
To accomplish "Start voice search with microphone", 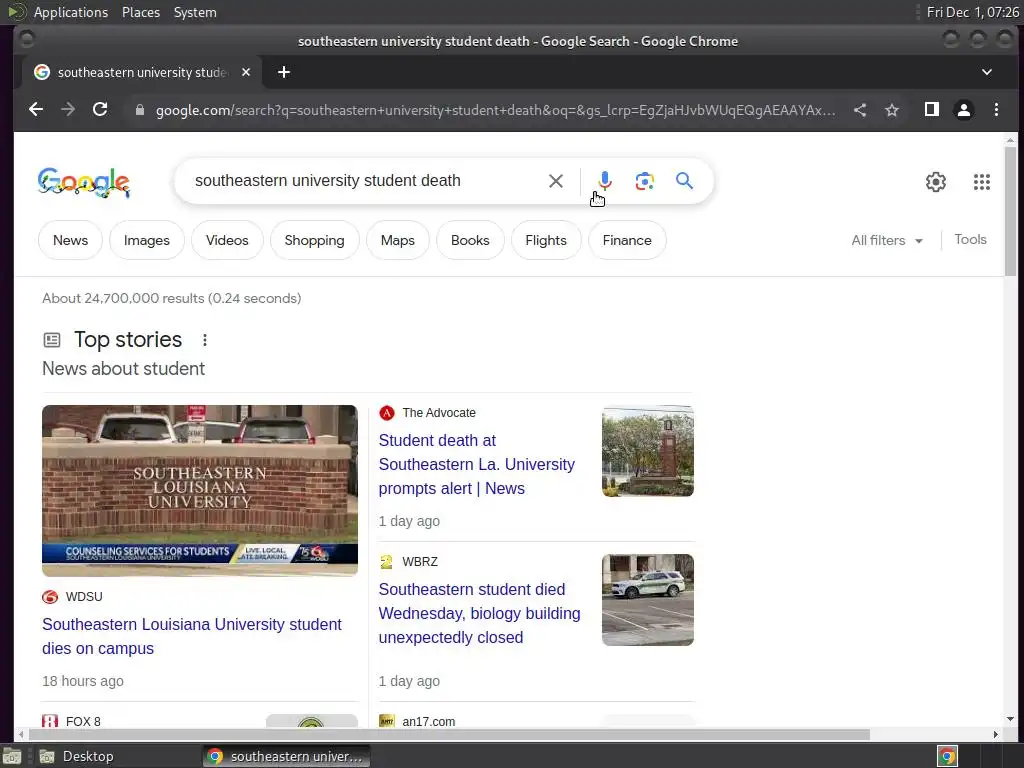I will pos(605,181).
